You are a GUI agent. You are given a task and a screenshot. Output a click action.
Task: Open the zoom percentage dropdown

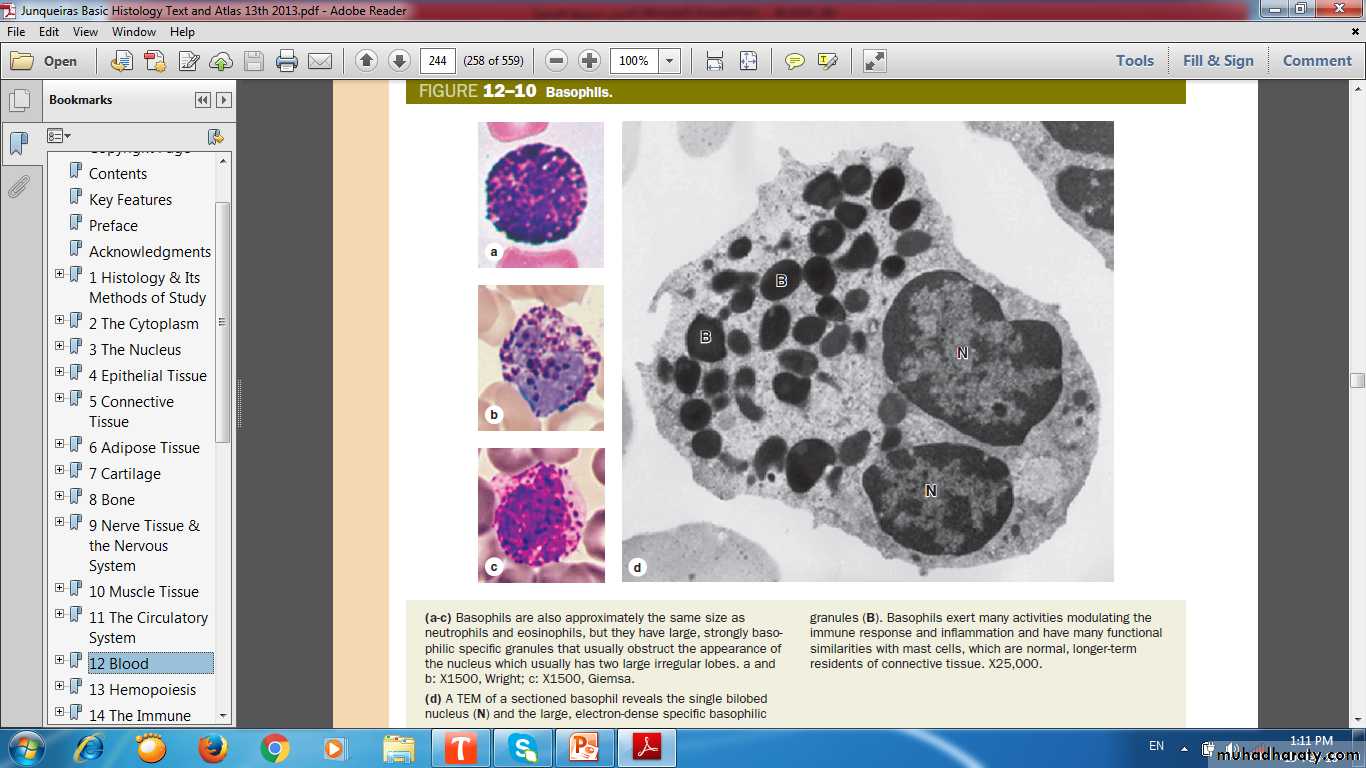pos(670,61)
